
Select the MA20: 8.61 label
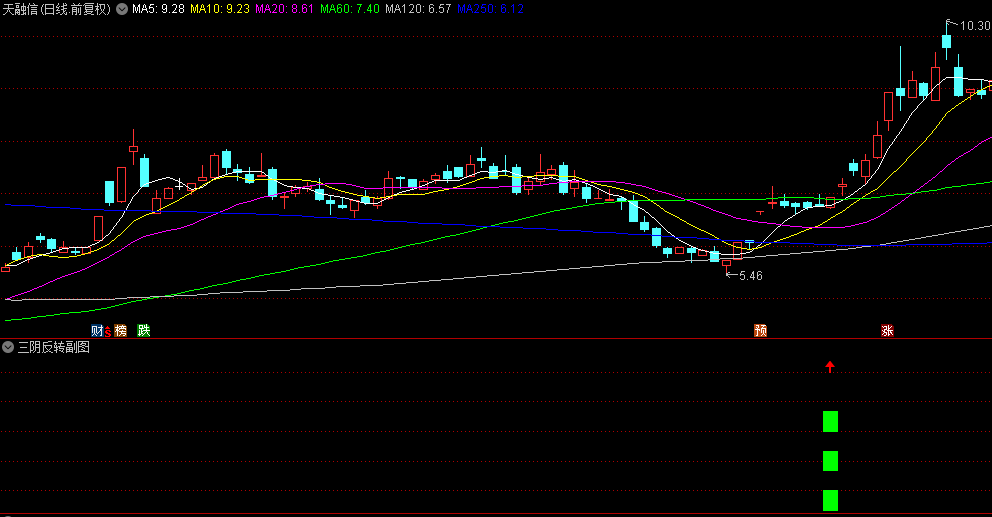coord(284,9)
